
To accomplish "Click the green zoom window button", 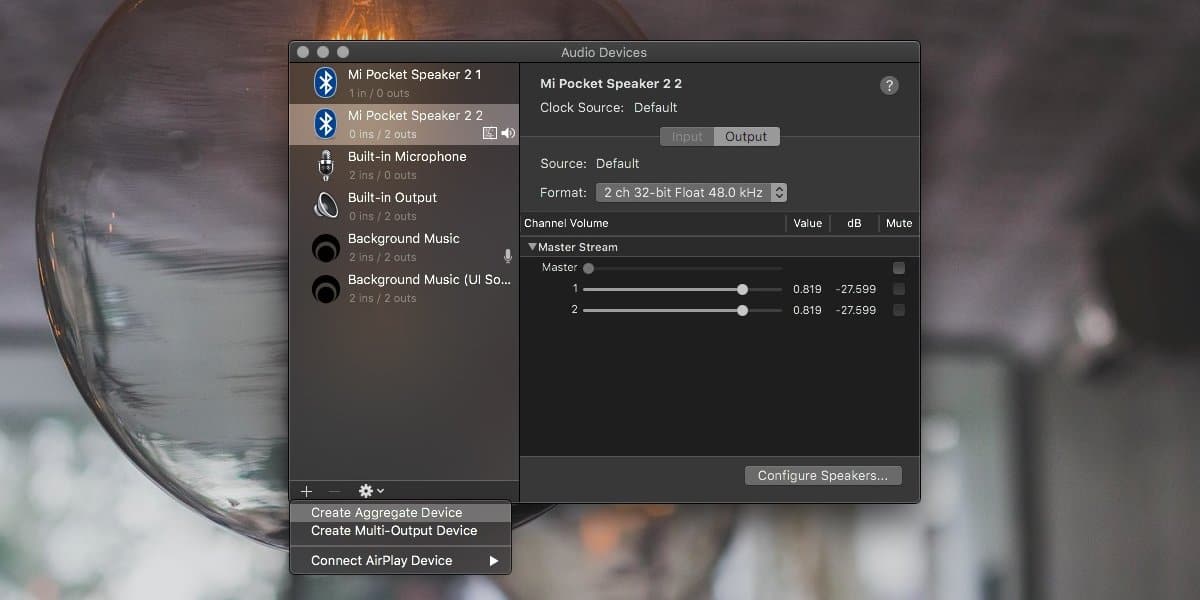I will point(343,52).
